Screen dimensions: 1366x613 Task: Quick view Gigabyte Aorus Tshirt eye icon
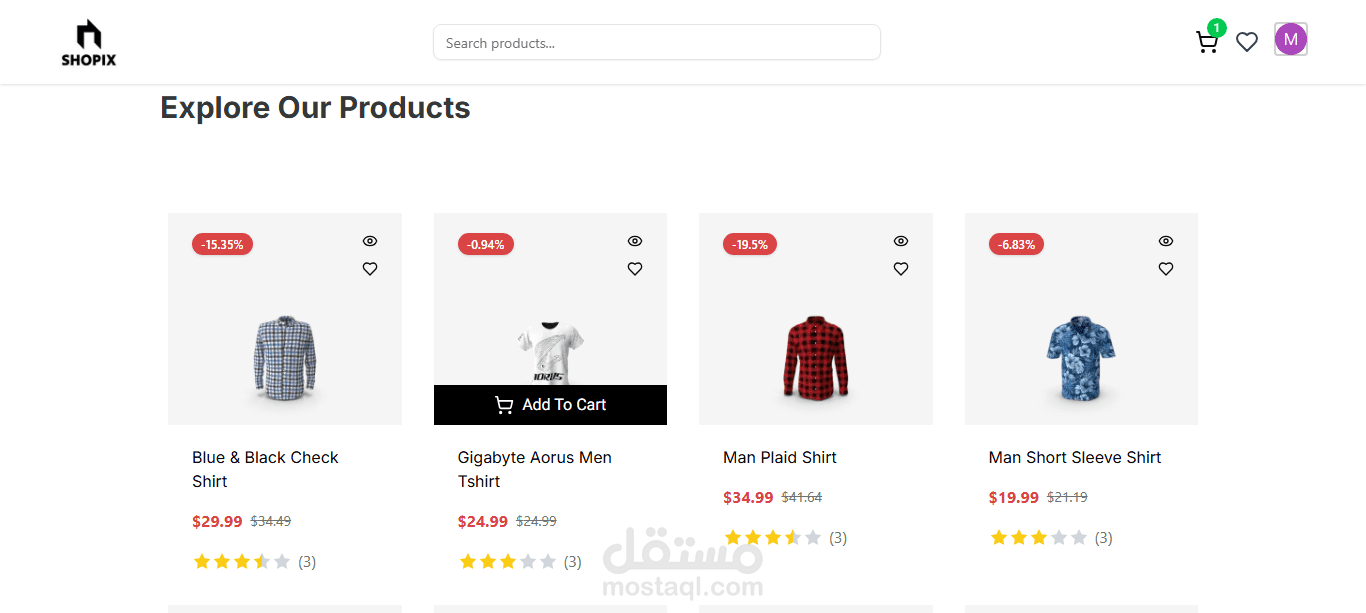coord(635,241)
